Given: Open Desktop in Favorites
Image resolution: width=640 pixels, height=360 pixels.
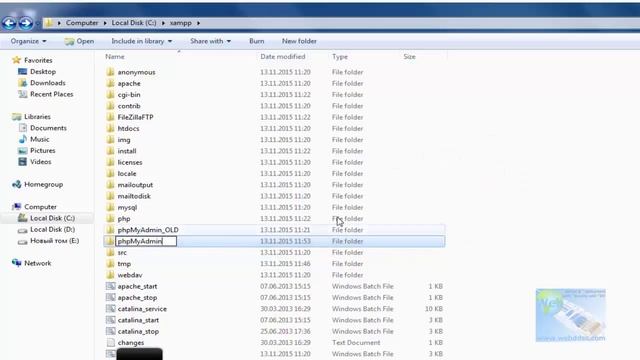Looking at the screenshot, I should click(x=43, y=71).
